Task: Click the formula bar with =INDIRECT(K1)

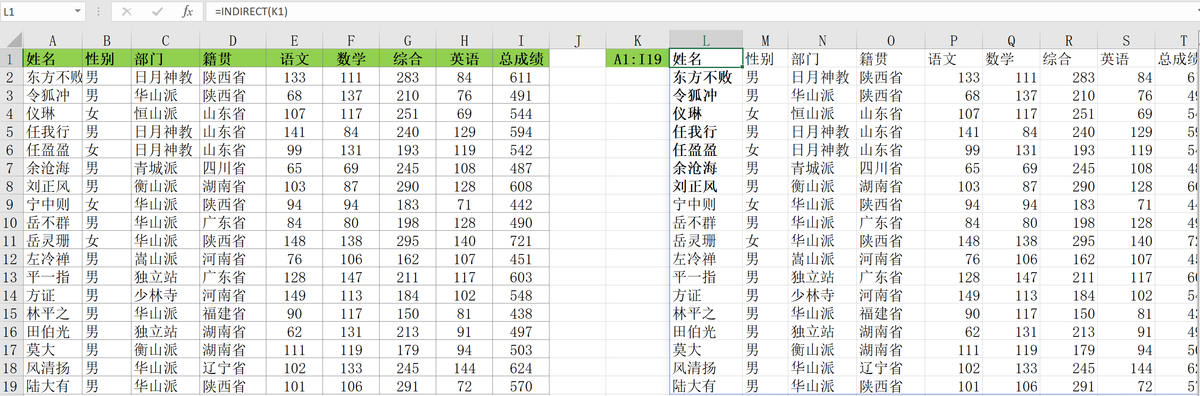Action: pos(703,11)
